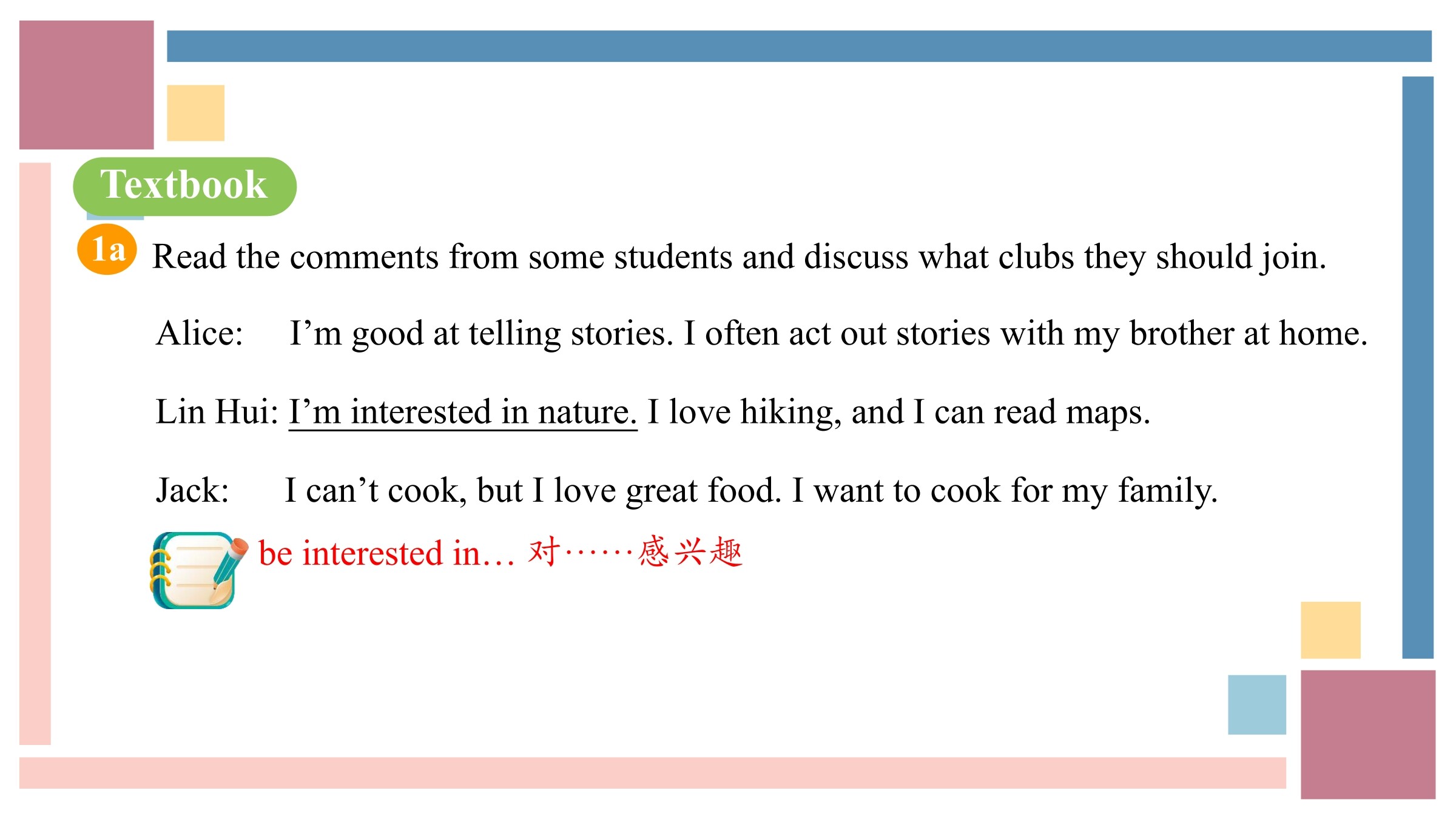The height and width of the screenshot is (819, 1456).
Task: Click the light pink vertical bar on left
Action: [x=35, y=454]
